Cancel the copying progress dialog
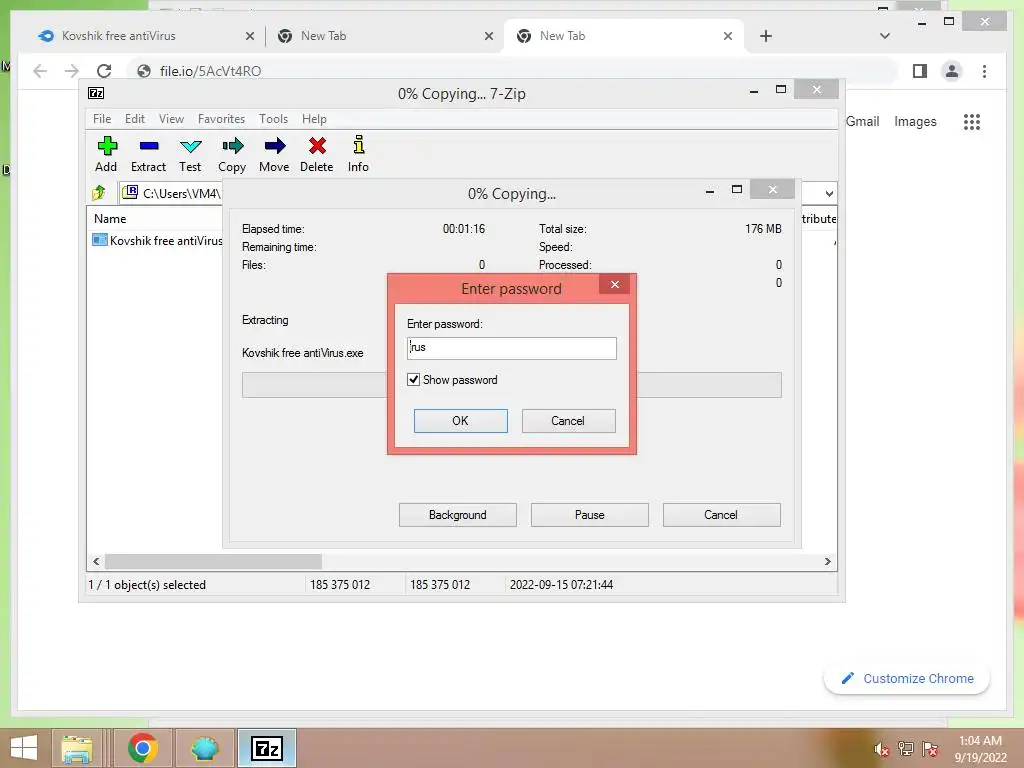 click(722, 515)
